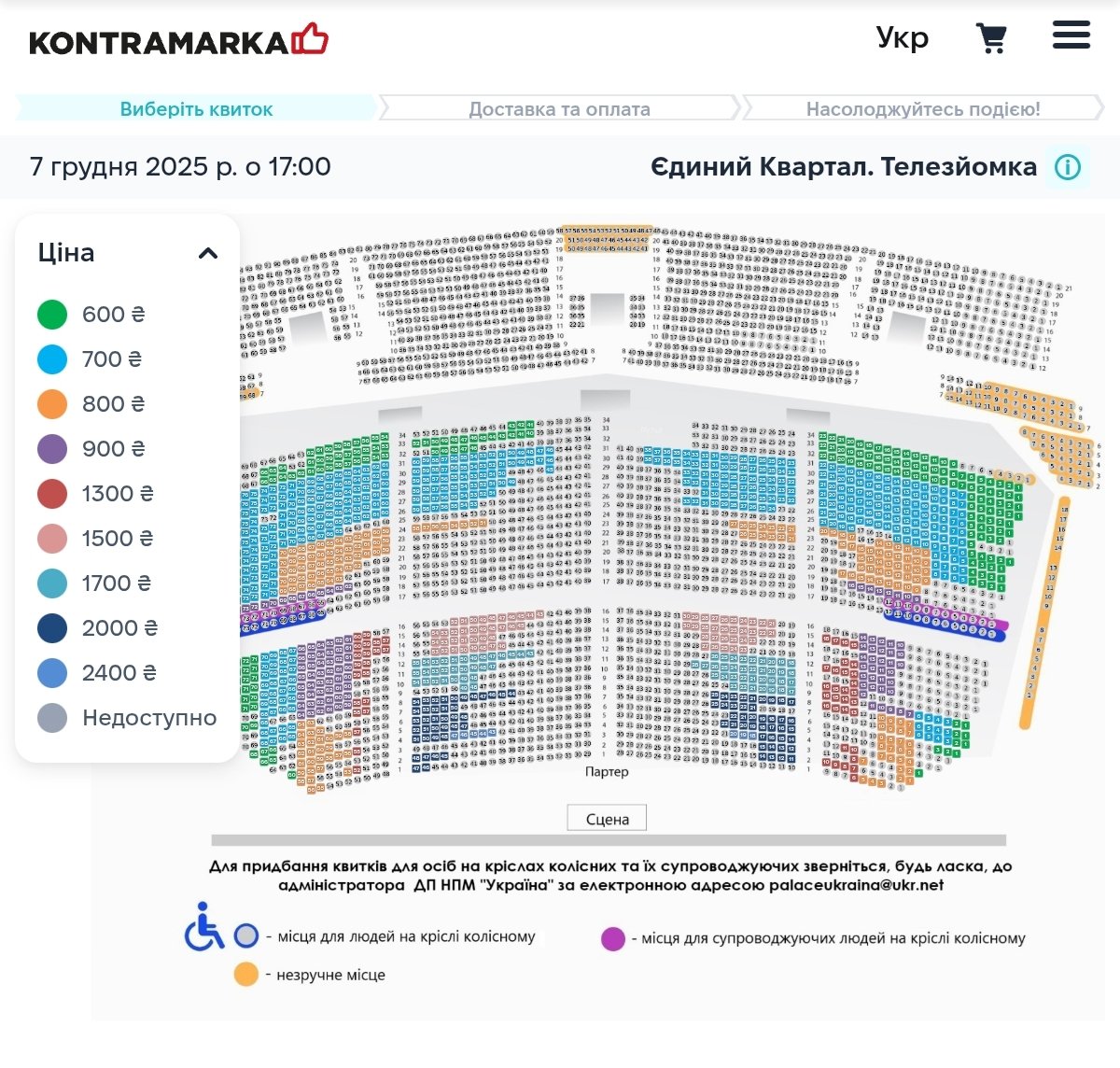Go to the Виберіть квиток step

click(196, 109)
